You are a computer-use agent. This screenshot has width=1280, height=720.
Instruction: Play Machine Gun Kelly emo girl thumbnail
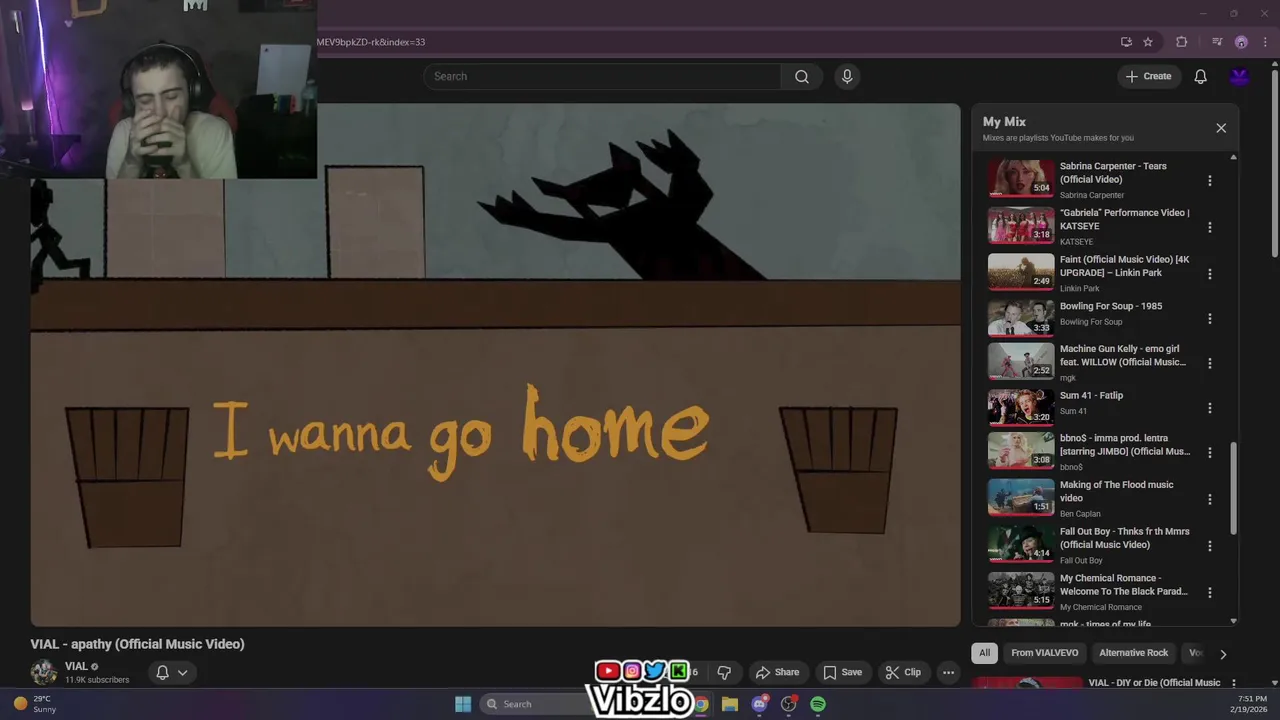(1020, 362)
